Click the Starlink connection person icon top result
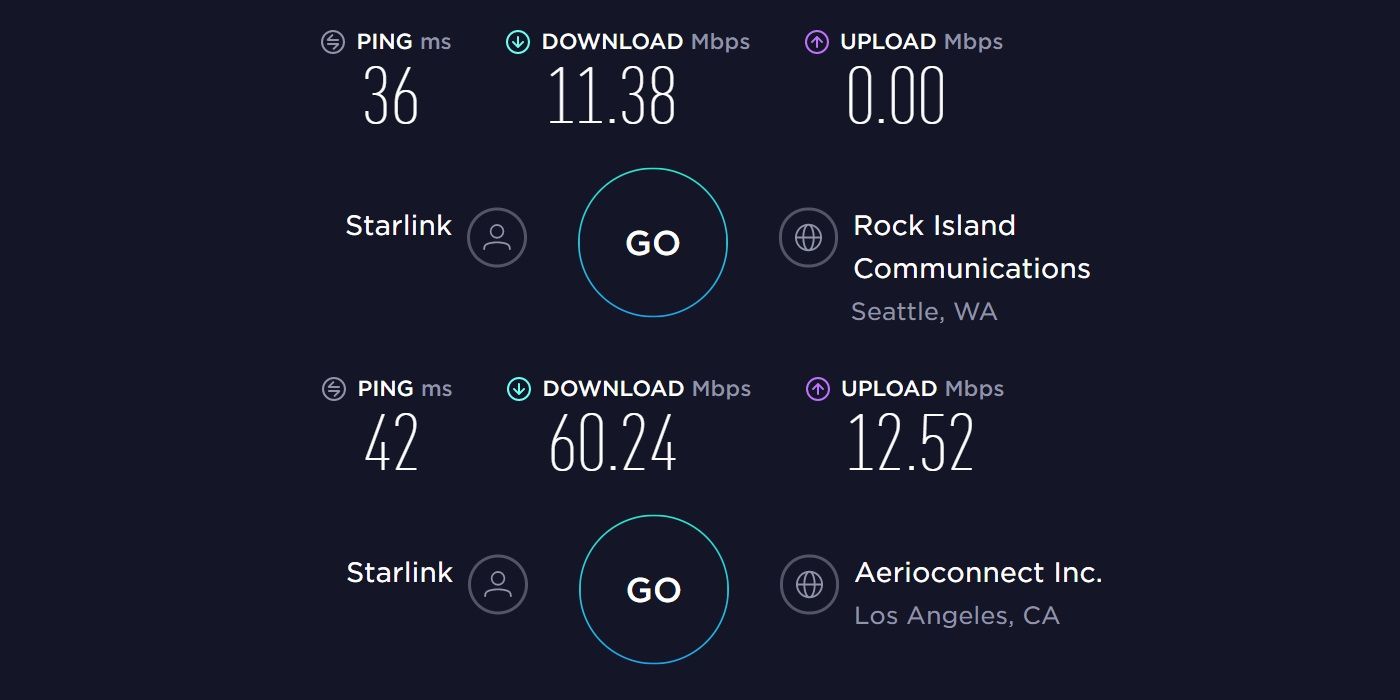 point(497,237)
